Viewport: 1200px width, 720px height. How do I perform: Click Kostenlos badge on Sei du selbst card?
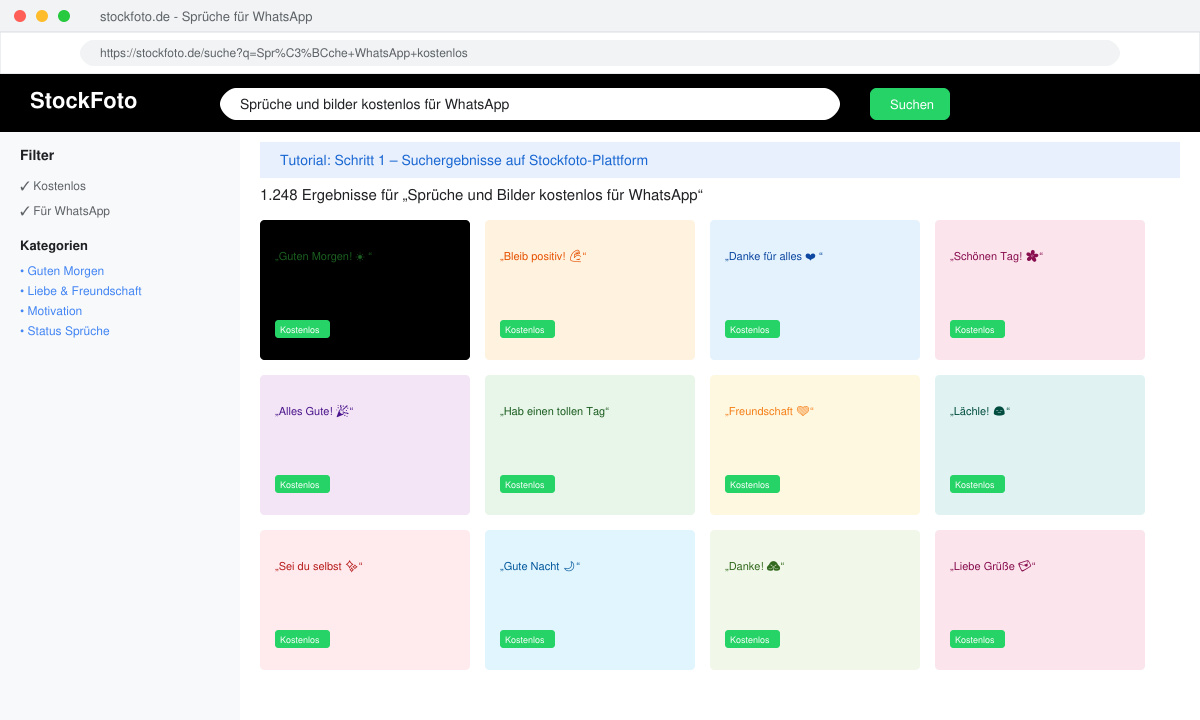point(302,639)
